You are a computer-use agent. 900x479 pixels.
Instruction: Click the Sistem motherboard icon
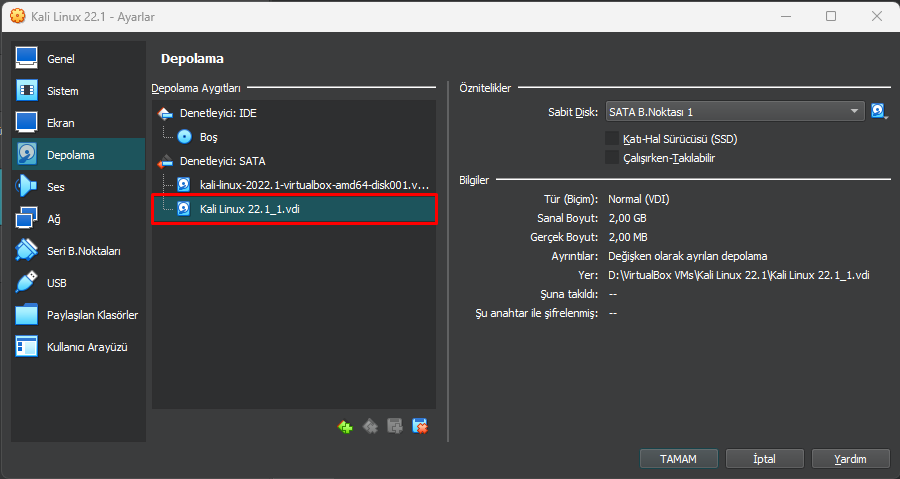tap(26, 90)
